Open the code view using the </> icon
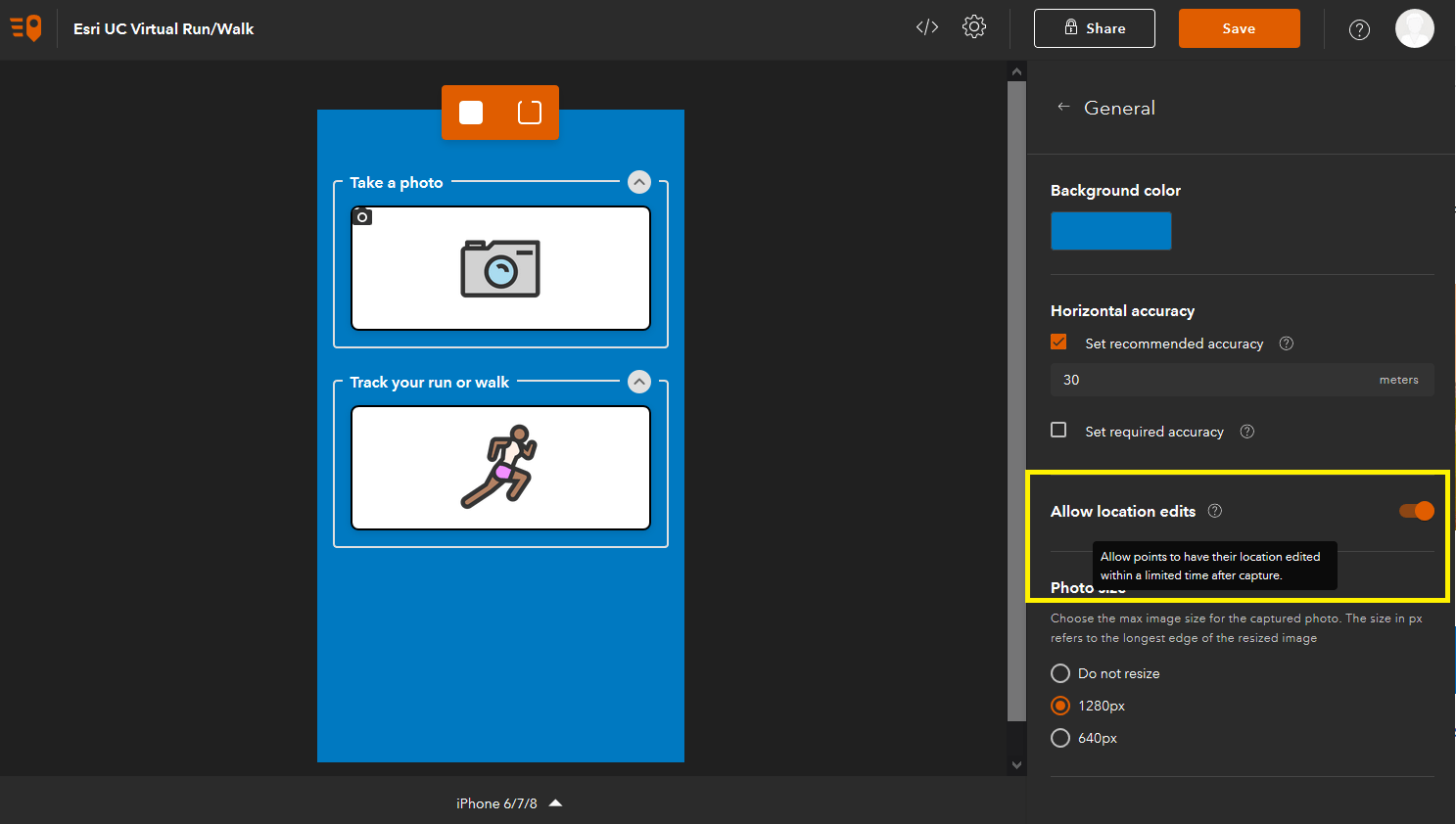The image size is (1456, 824). pyautogui.click(x=925, y=27)
